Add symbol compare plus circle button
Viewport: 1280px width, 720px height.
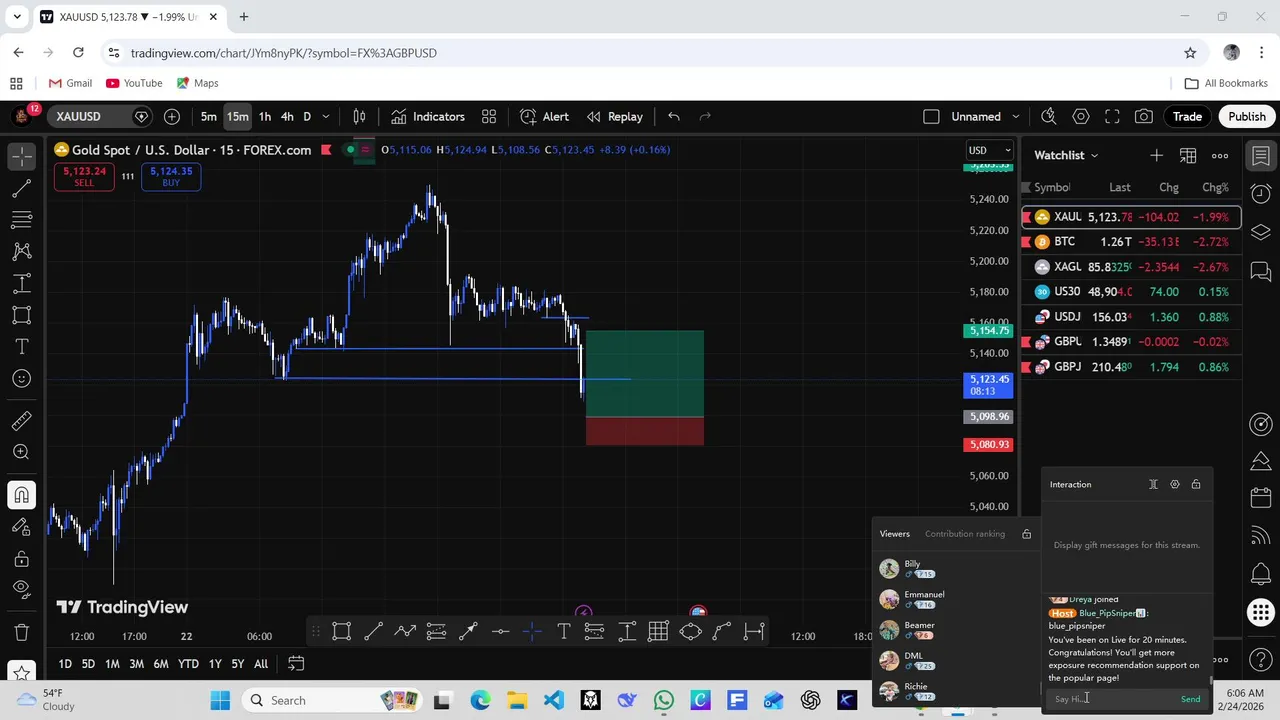pyautogui.click(x=172, y=117)
